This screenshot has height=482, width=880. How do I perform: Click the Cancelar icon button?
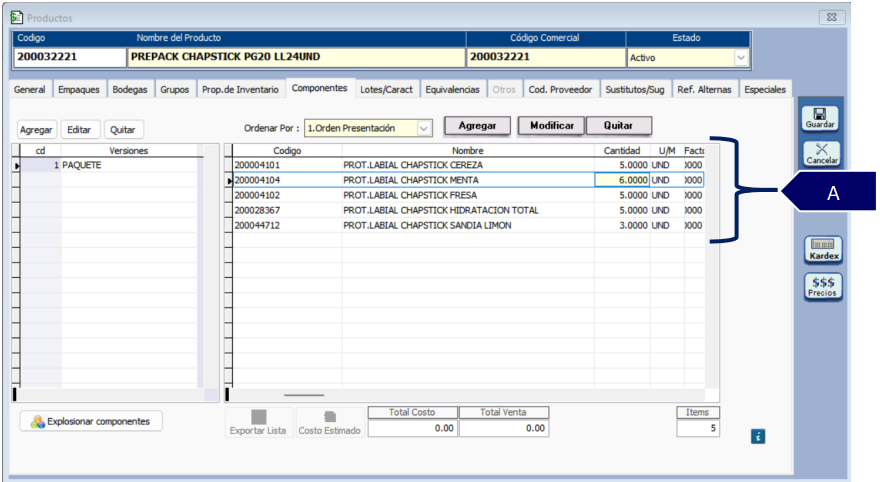click(x=822, y=154)
